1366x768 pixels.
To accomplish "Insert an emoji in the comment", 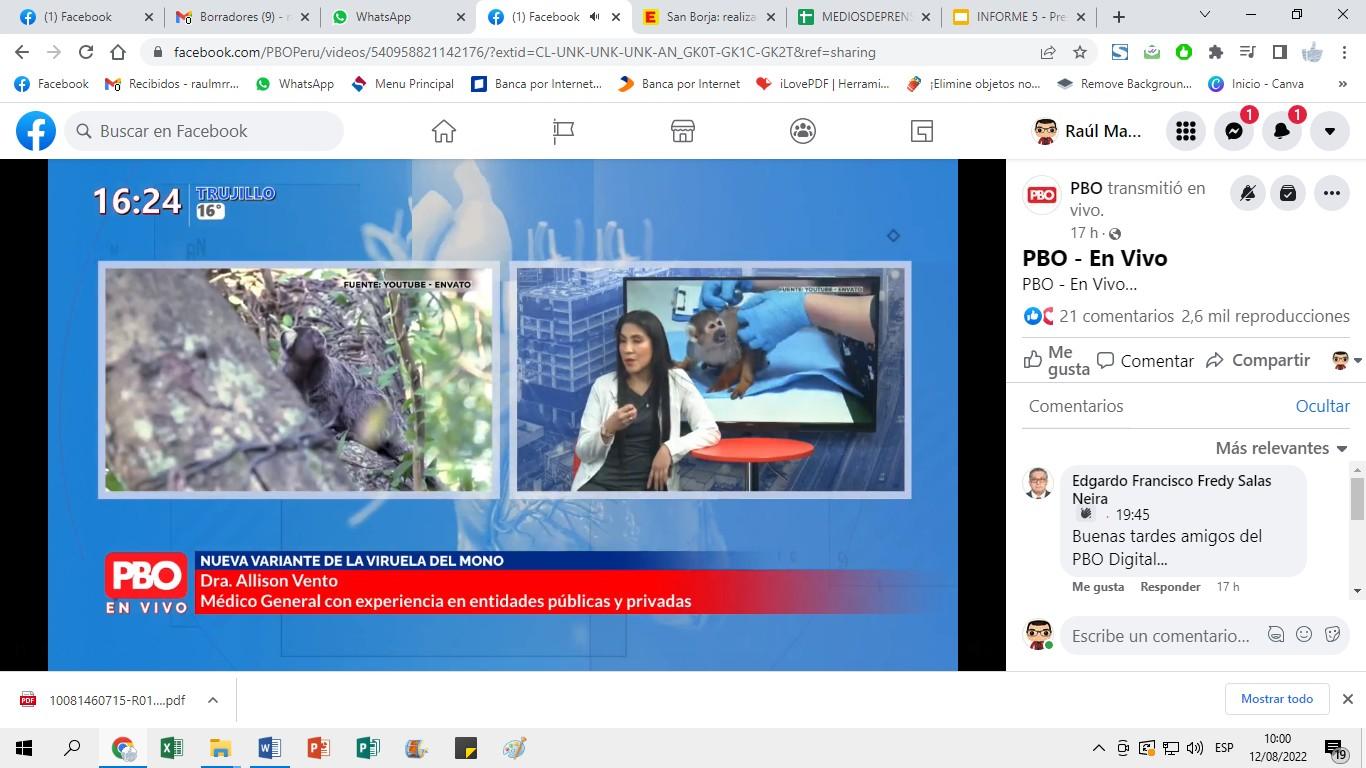I will click(1304, 634).
